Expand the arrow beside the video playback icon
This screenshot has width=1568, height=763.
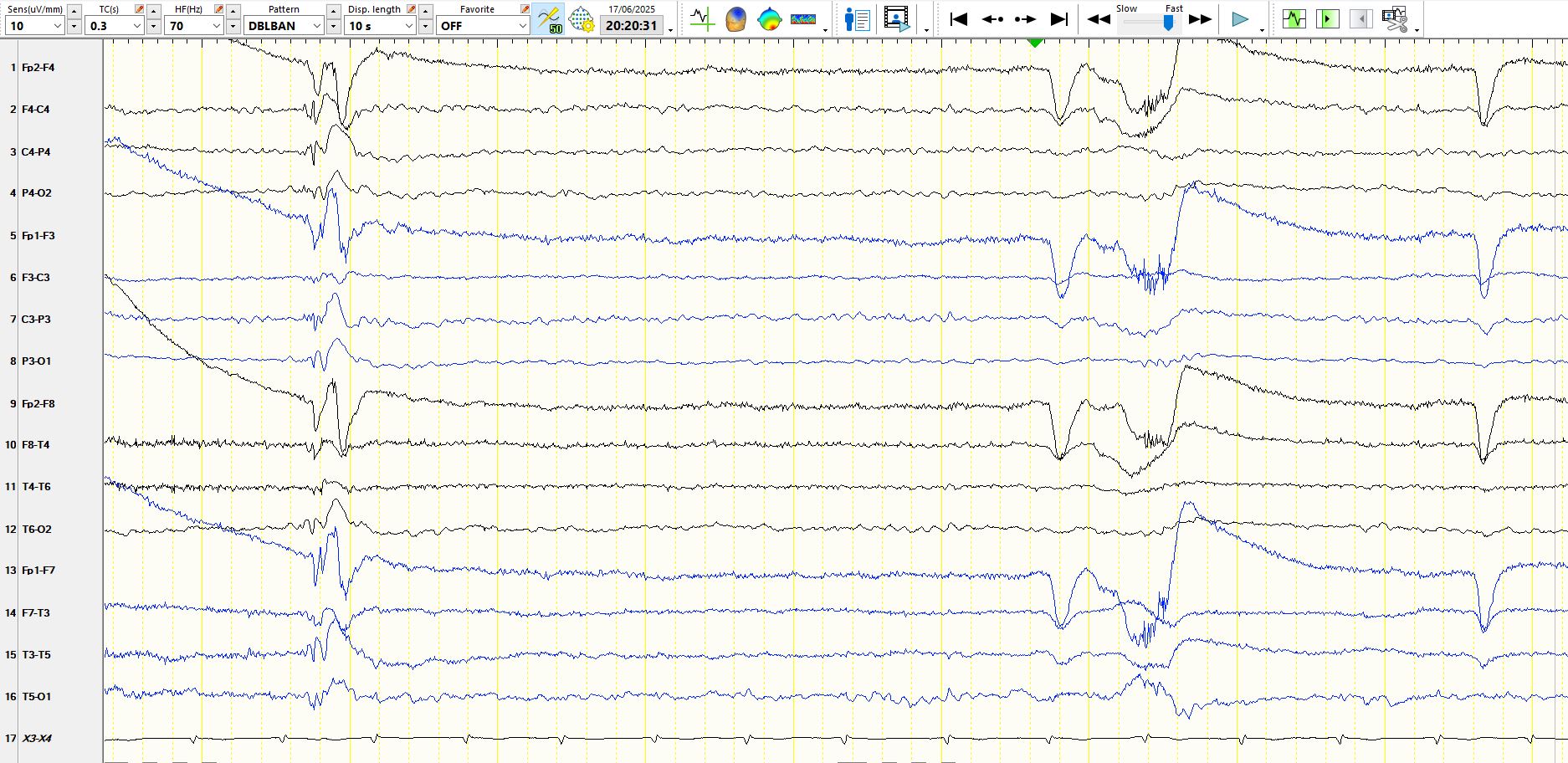point(926,30)
